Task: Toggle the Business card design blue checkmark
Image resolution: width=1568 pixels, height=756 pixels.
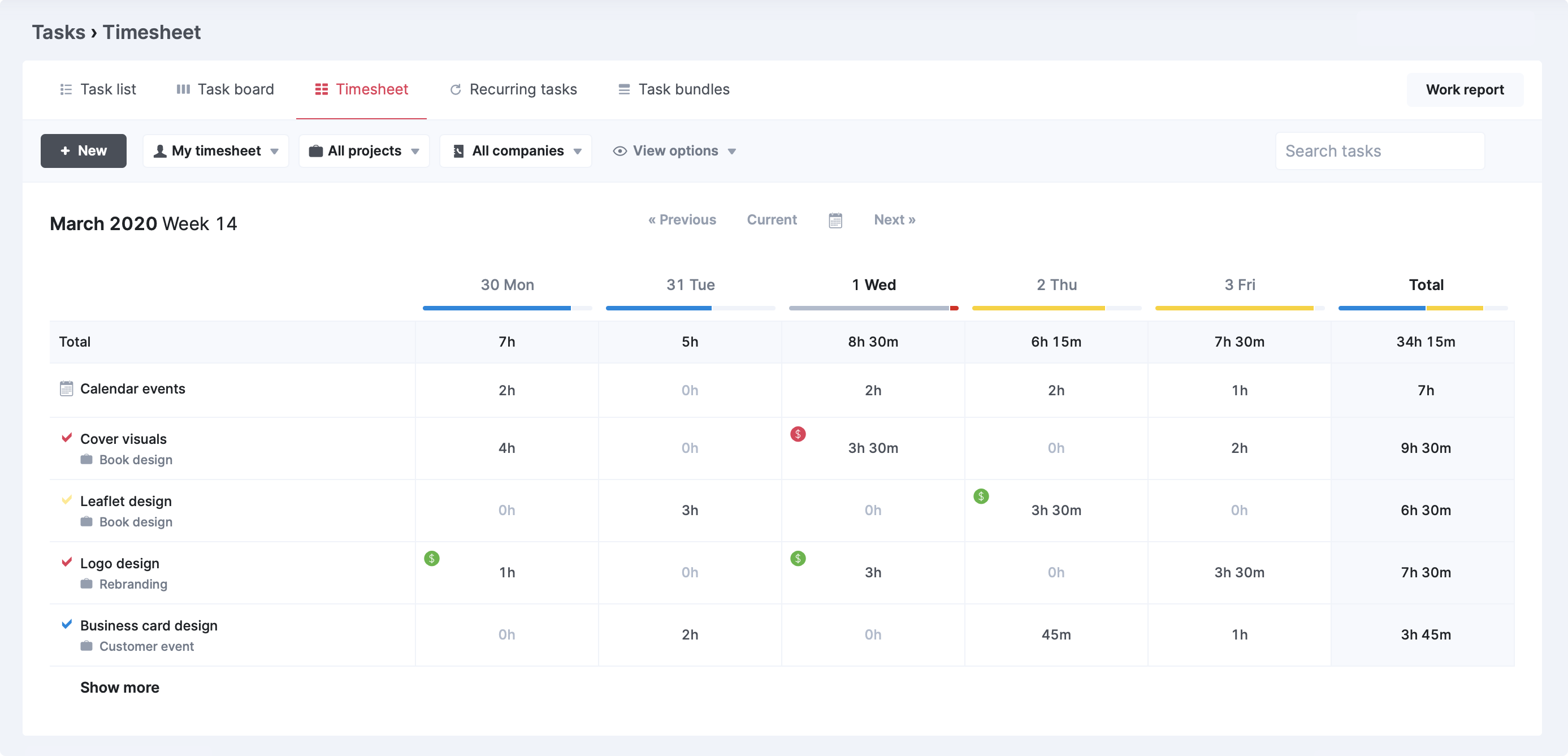Action: (67, 624)
